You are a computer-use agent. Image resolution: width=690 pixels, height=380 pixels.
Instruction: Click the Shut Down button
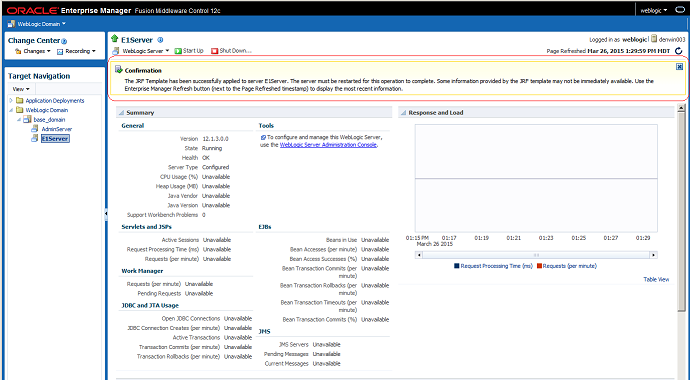click(x=231, y=51)
